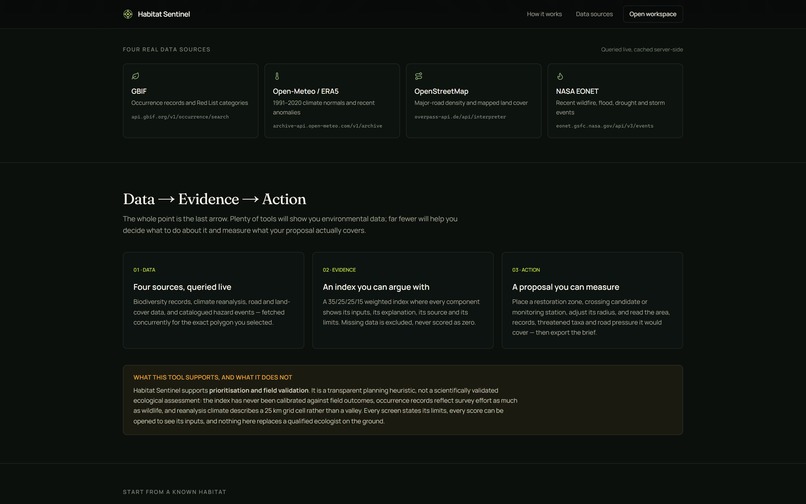The height and width of the screenshot is (504, 806).
Task: Click the bold prioritisation and field validation text
Action: click(x=259, y=390)
